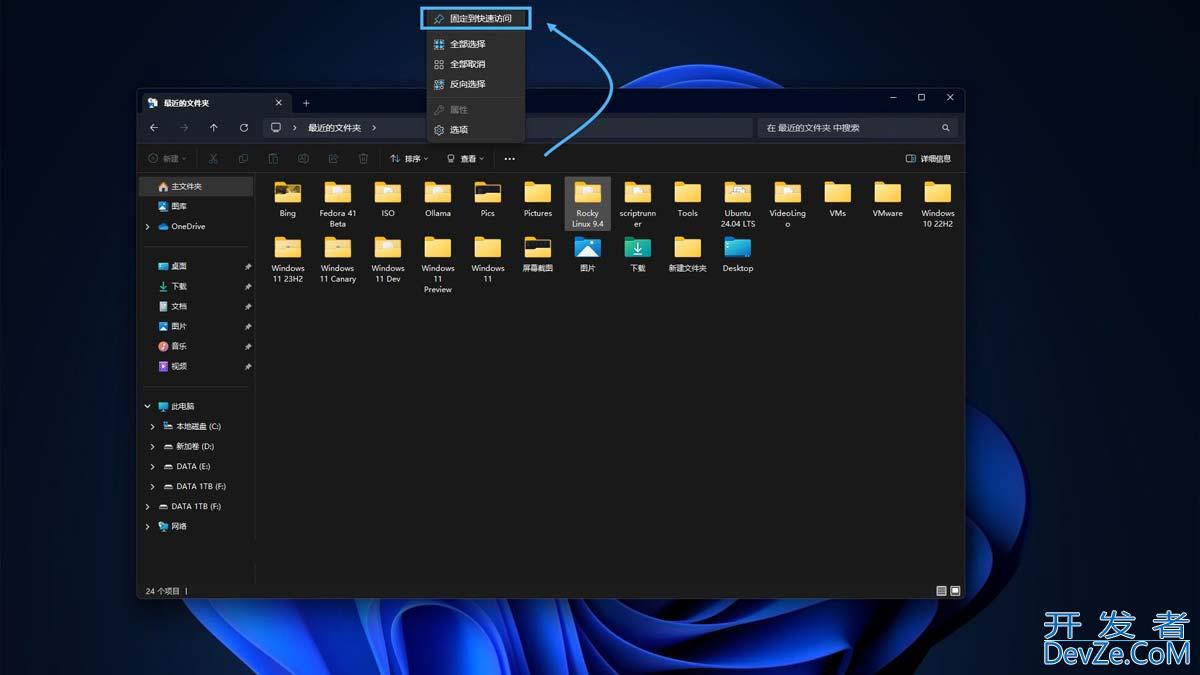Click the pin icon beside 桌面
1200x675 pixels.
coord(248,267)
